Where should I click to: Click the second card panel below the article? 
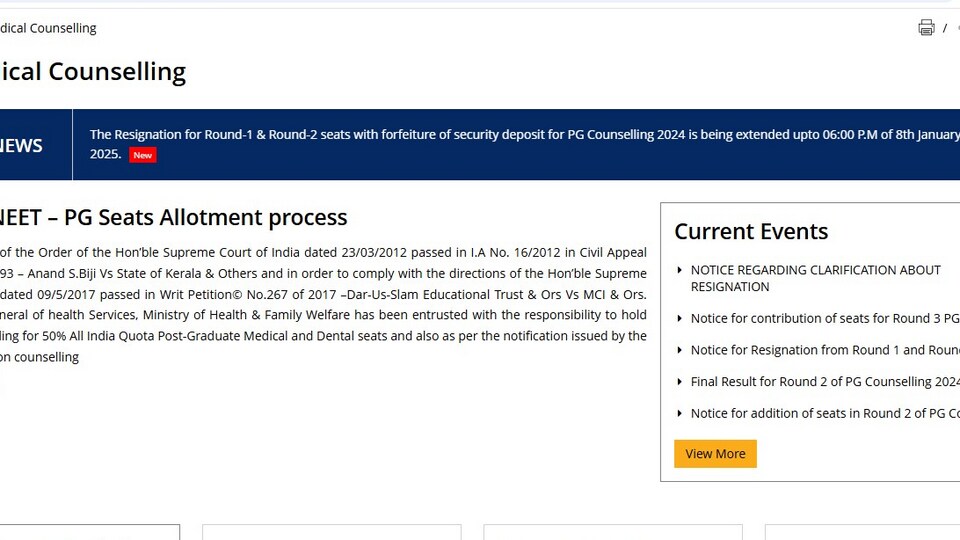pos(331,532)
